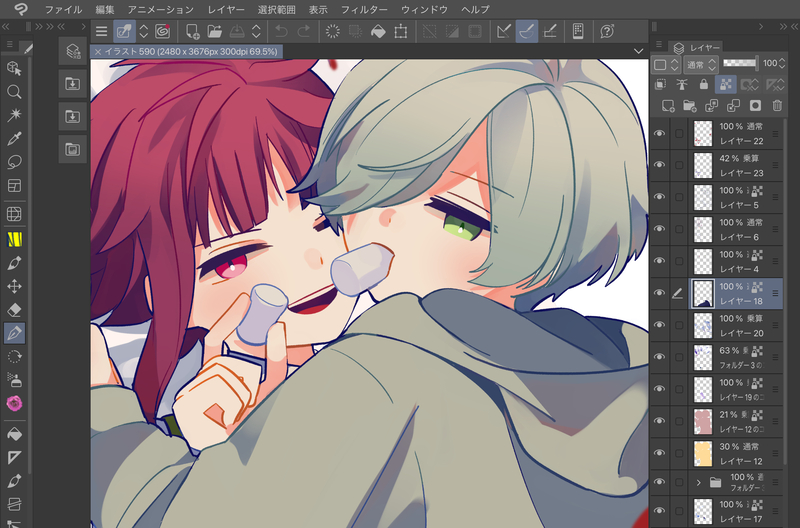Click the Invert selection icon in command bar
Viewport: 800px width, 528px height.
click(x=453, y=32)
